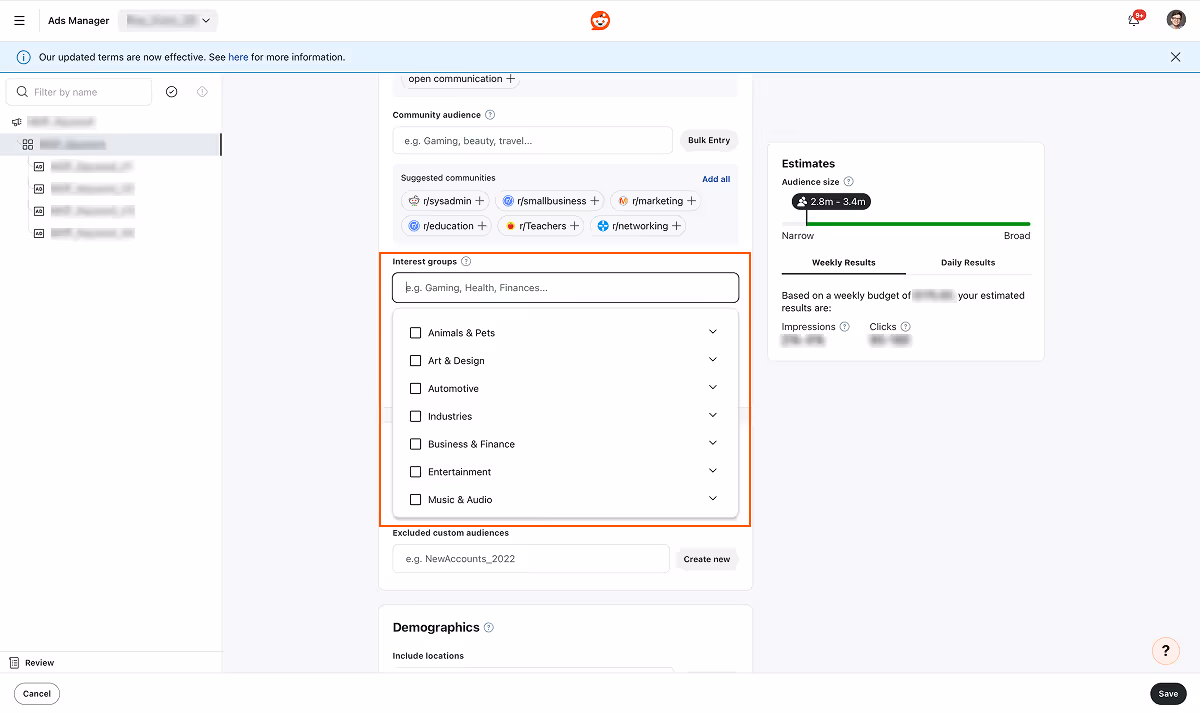Viewport: 1200px width, 714px height.
Task: Open the Reddit logo in the top bar
Action: (x=599, y=19)
